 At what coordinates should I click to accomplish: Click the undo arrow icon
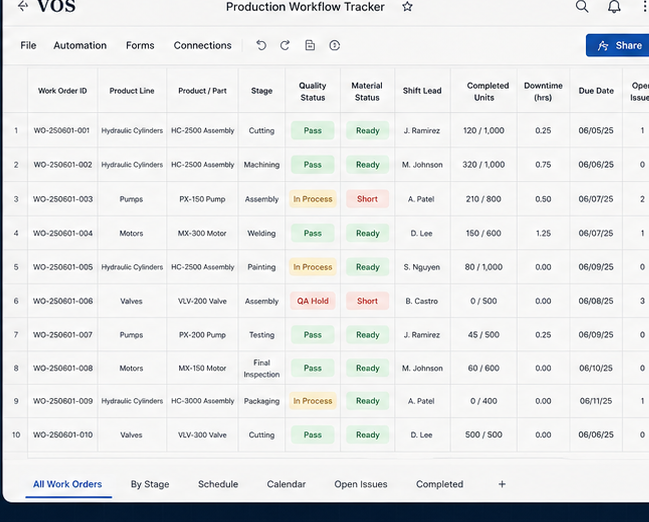(x=261, y=45)
